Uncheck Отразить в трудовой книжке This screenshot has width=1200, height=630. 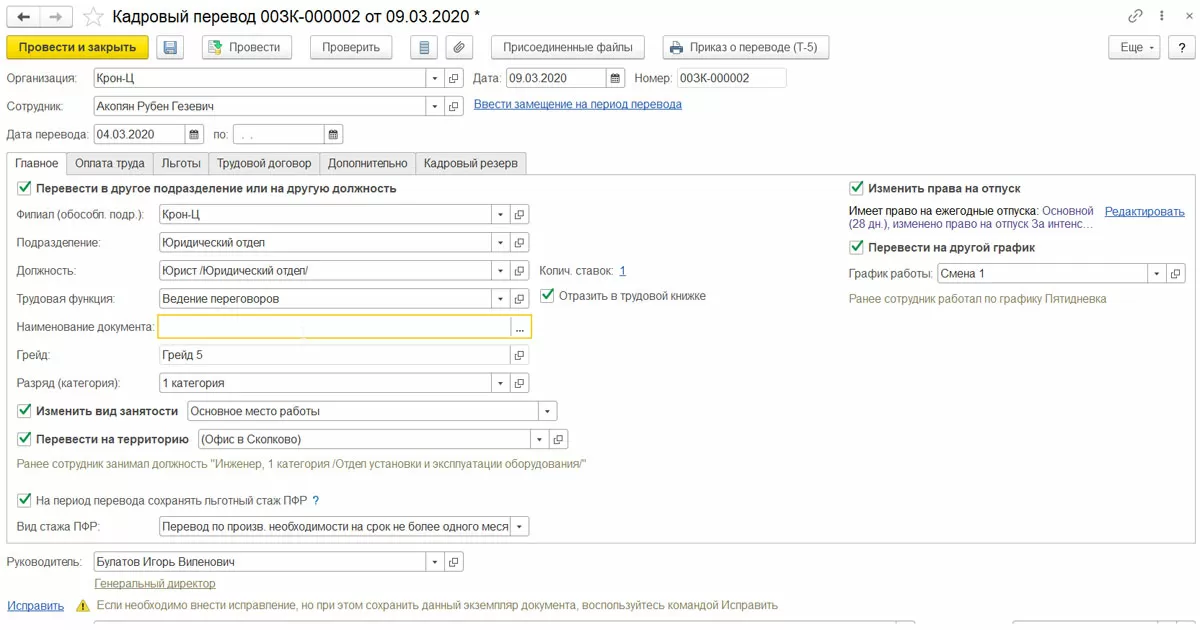pyautogui.click(x=547, y=296)
